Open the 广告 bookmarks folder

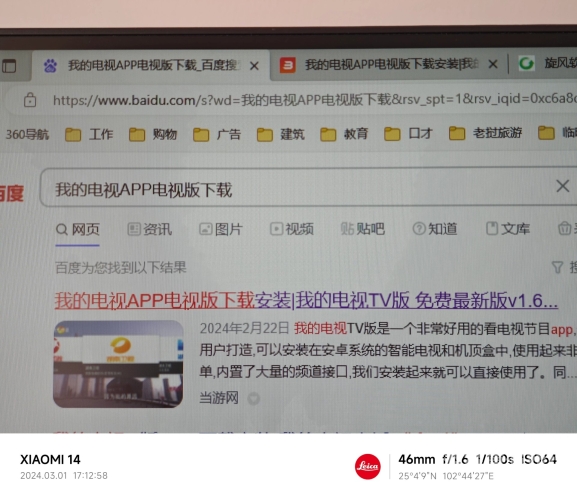[x=217, y=134]
